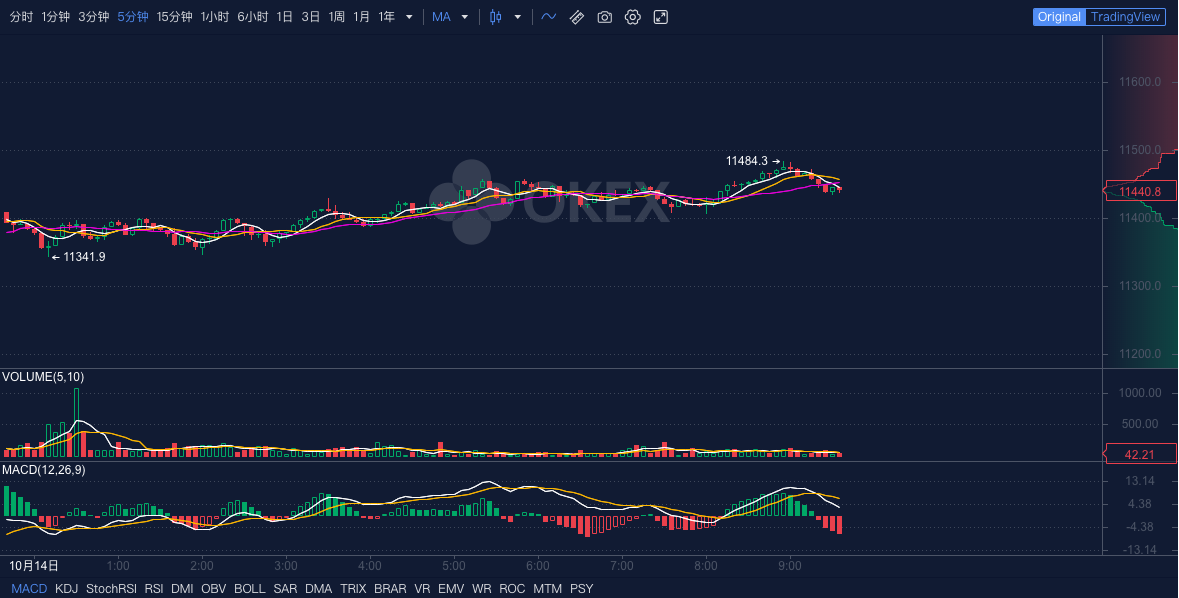Select the 1小时 timeframe

[214, 17]
